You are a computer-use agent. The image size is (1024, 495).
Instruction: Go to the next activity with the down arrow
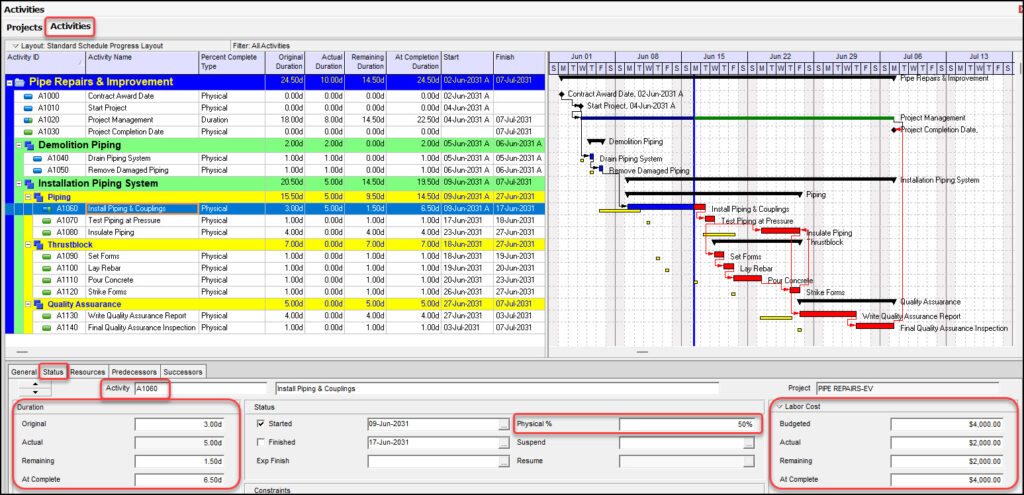(34, 392)
